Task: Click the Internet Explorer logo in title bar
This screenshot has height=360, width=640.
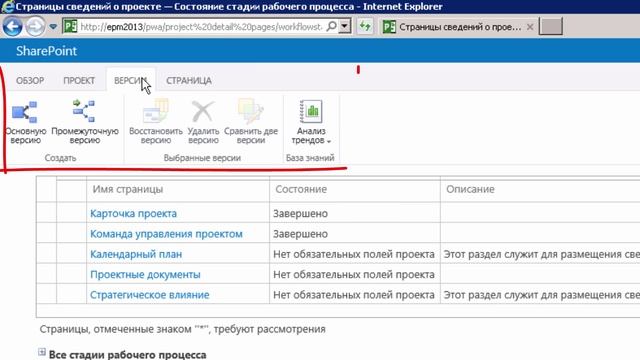Action: [x=7, y=7]
